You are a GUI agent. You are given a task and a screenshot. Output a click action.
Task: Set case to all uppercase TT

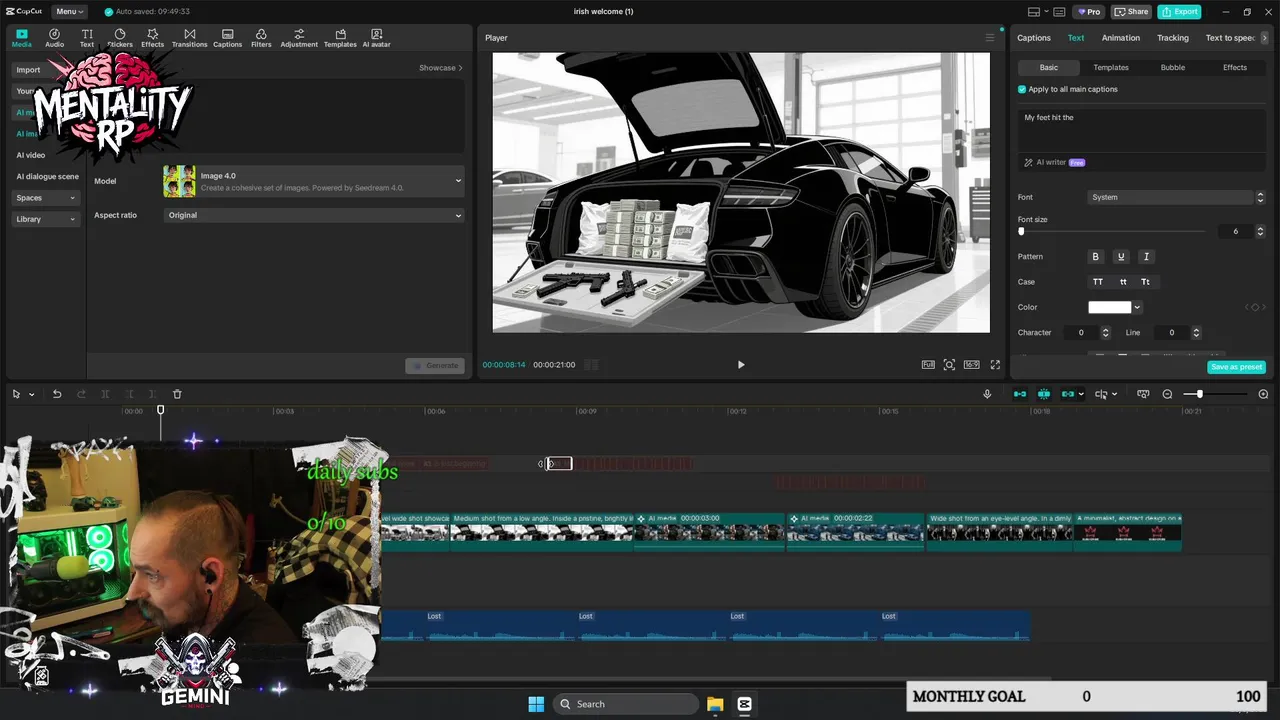[x=1098, y=282]
